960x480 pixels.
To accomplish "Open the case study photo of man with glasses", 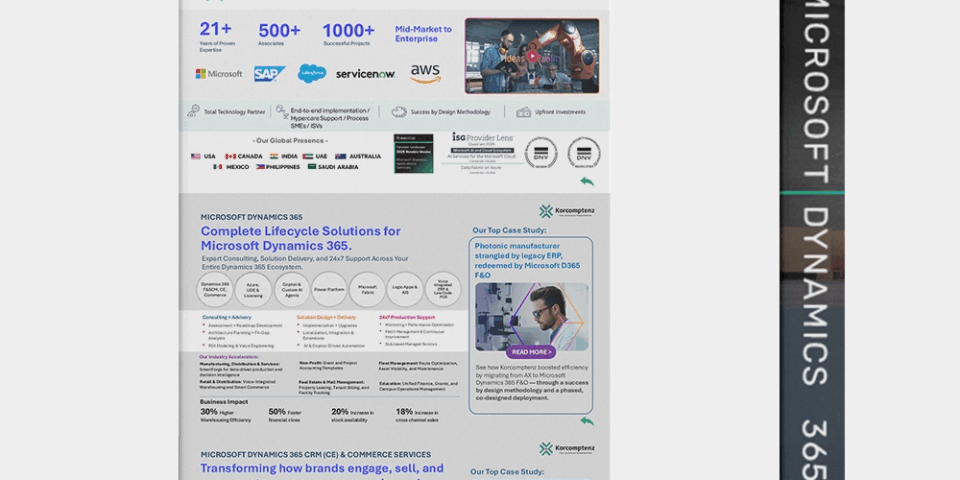I will 531,317.
